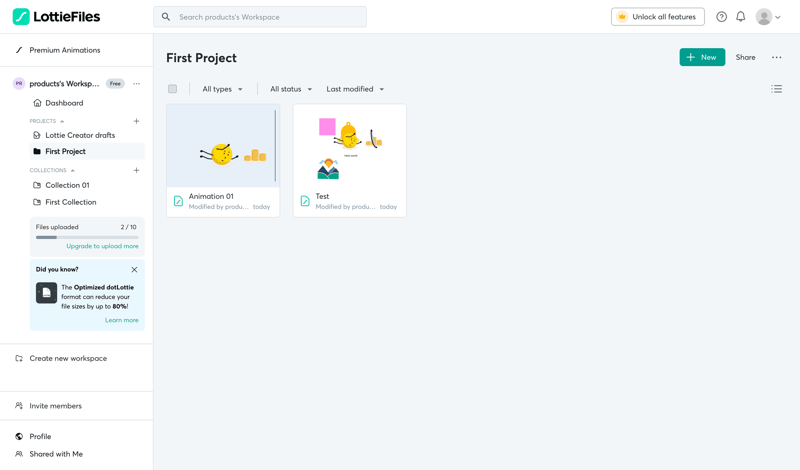
Task: Click the 2 / 10 files count
Action: tap(129, 227)
